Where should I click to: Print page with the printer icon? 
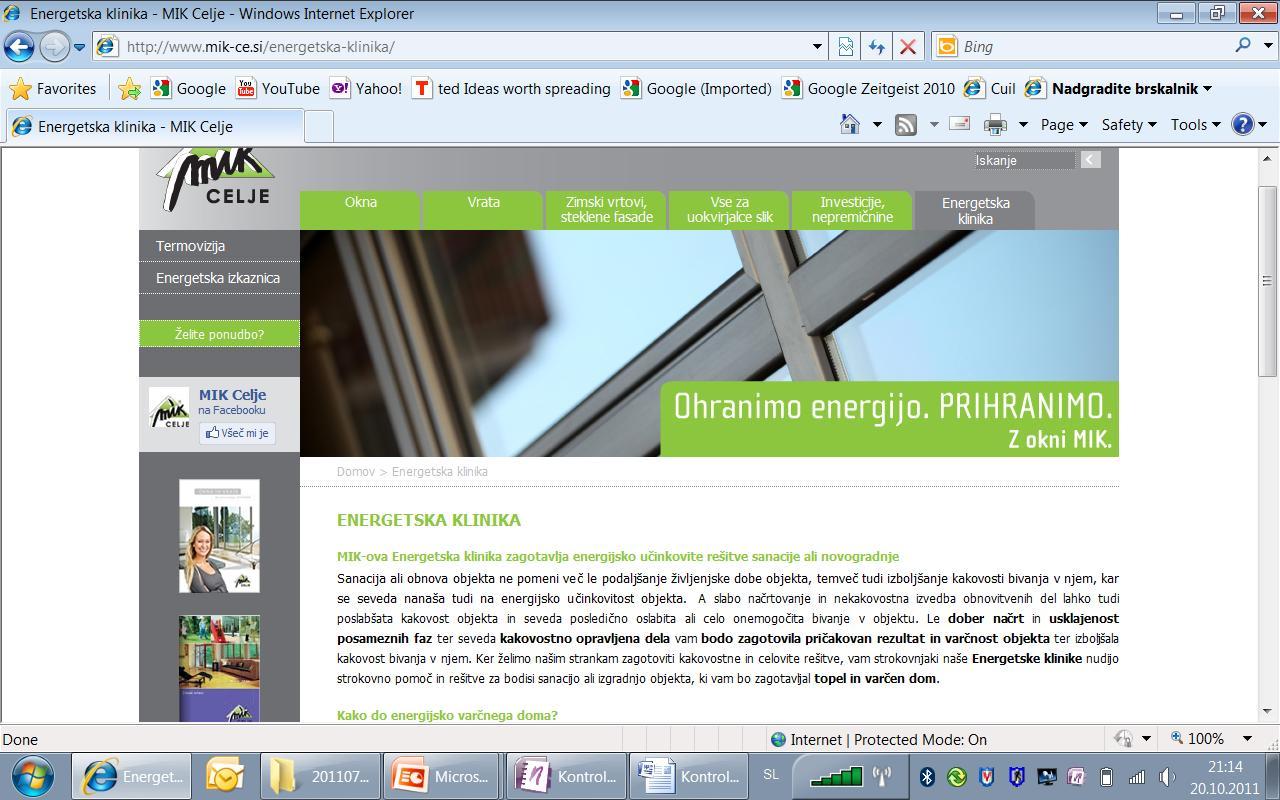click(x=995, y=125)
